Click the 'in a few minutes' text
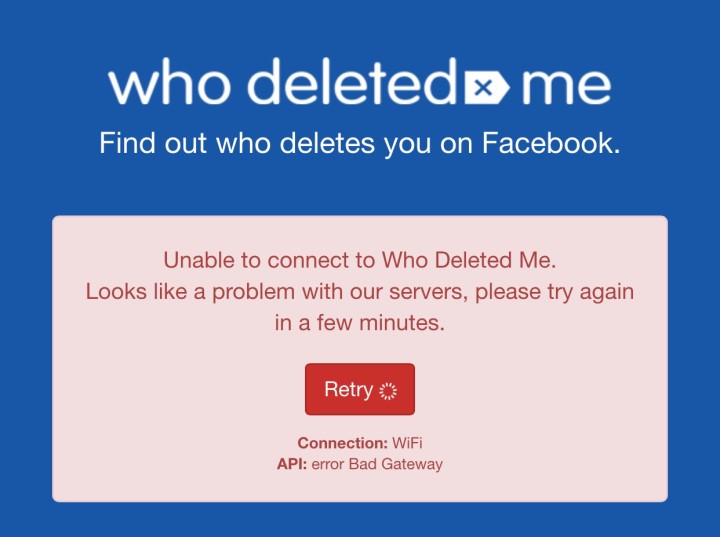This screenshot has width=720, height=537. (x=360, y=322)
